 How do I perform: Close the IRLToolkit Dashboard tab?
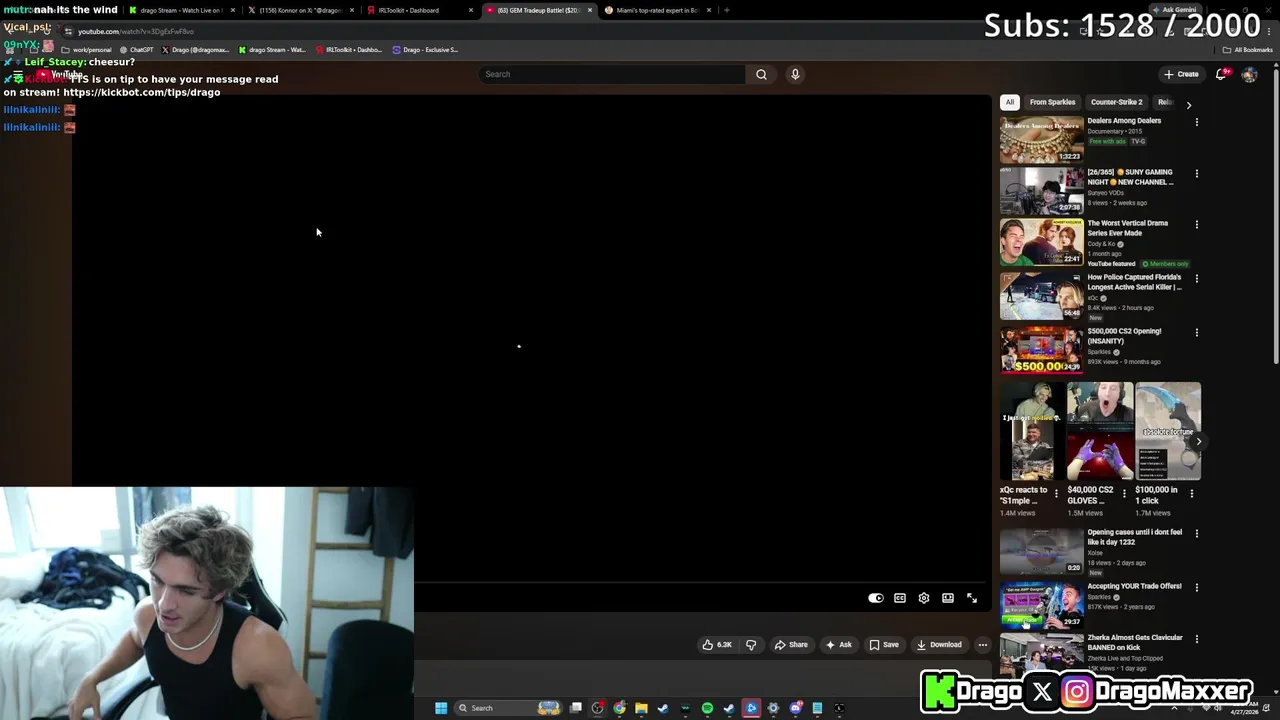[x=471, y=10]
